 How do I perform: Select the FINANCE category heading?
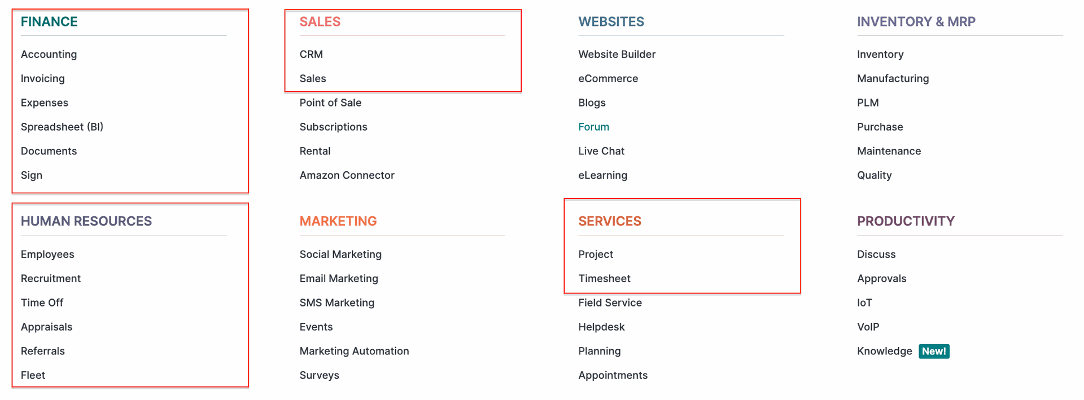tap(49, 22)
